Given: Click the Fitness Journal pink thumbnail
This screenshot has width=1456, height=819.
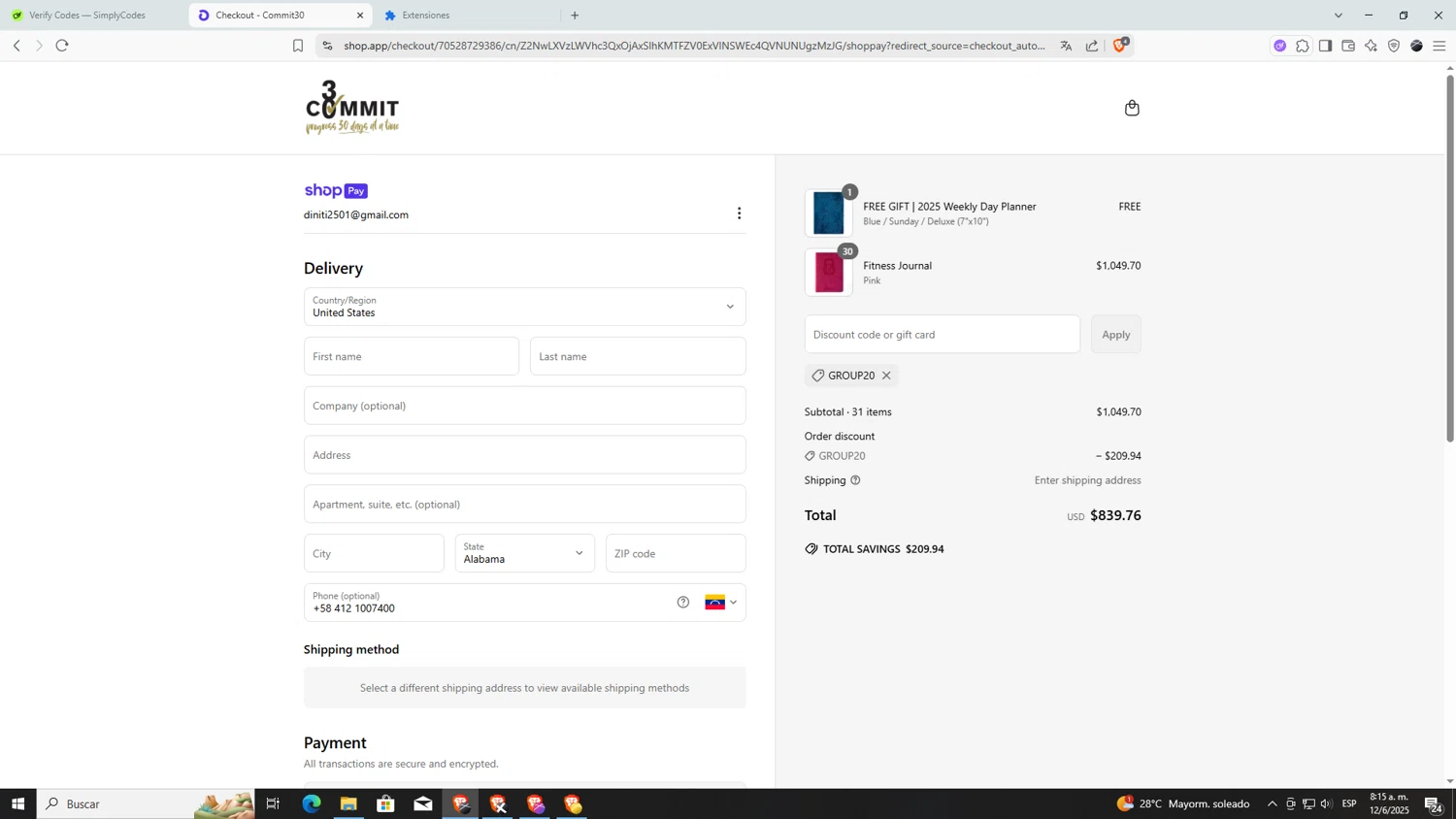Looking at the screenshot, I should (829, 273).
